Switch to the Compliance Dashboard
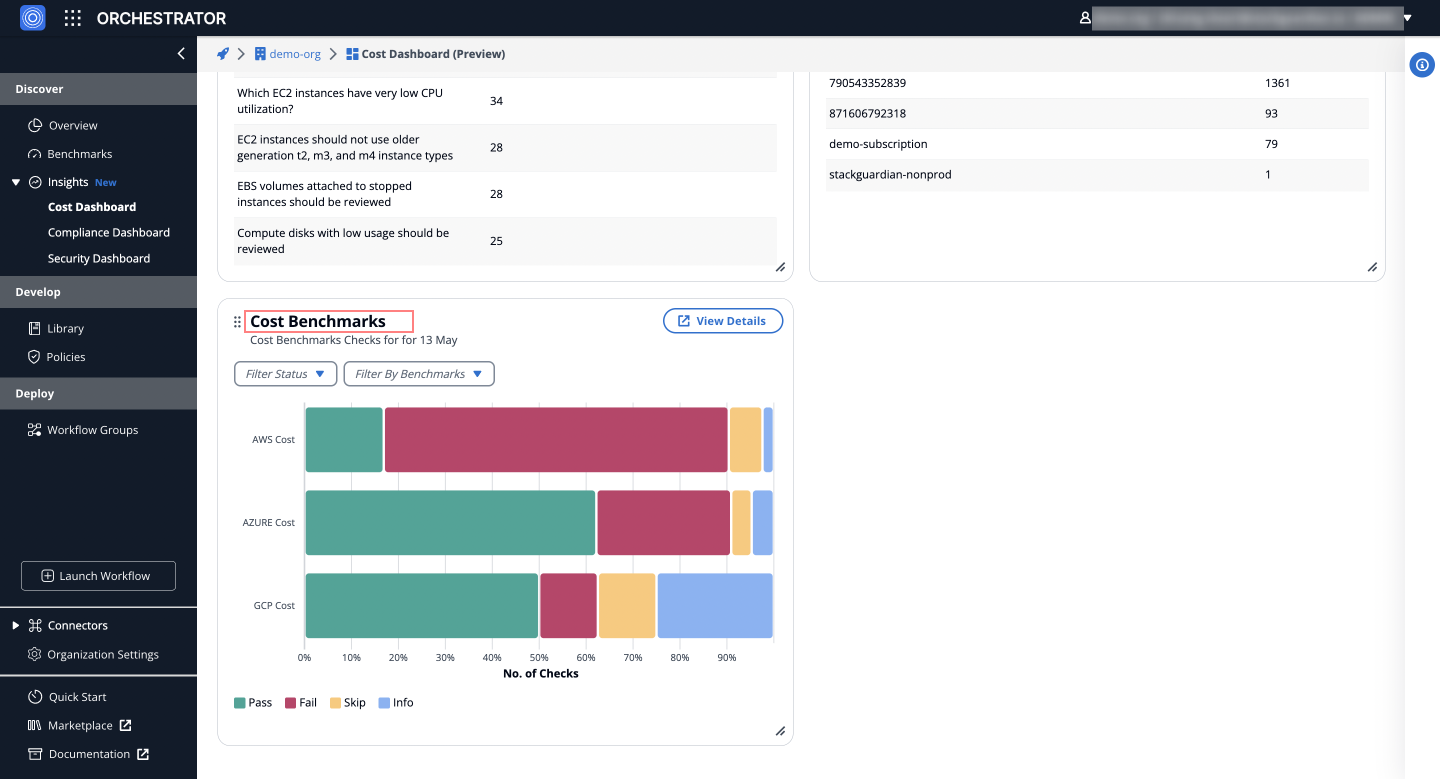1440x779 pixels. tap(109, 232)
